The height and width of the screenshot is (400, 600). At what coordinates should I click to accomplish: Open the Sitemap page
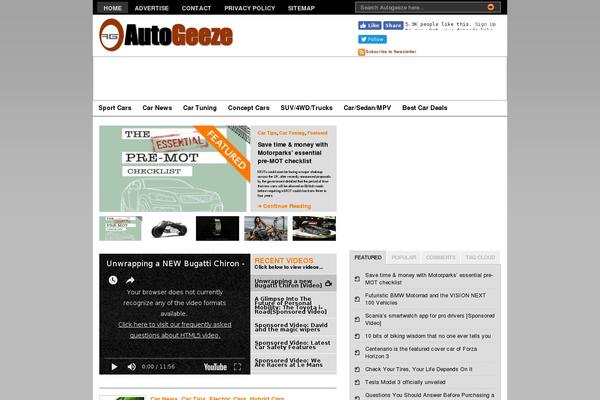(x=301, y=8)
